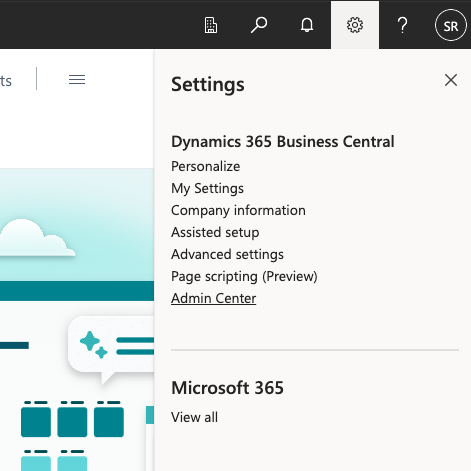Open Advanced settings
The height and width of the screenshot is (471, 471).
(x=227, y=254)
